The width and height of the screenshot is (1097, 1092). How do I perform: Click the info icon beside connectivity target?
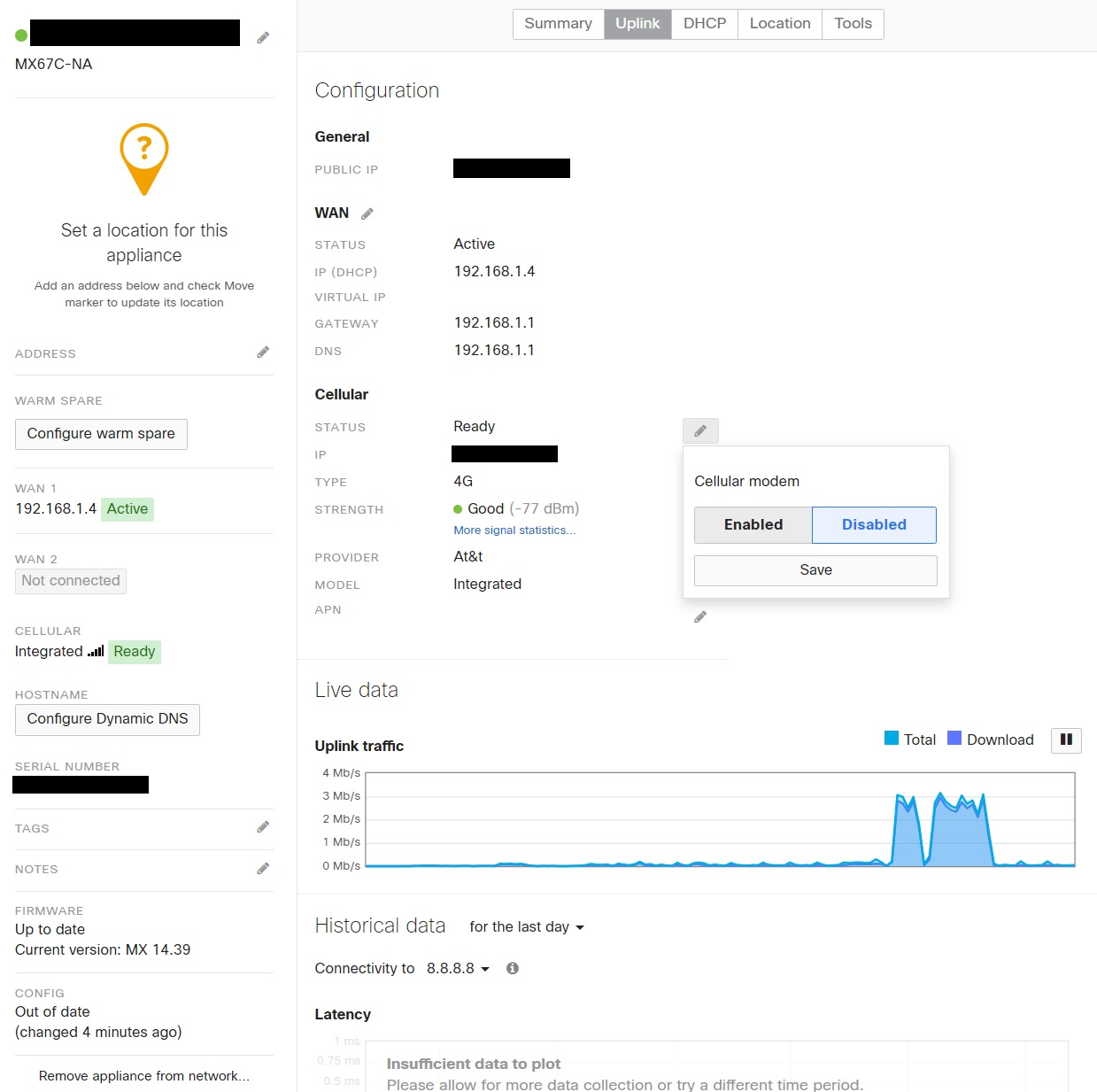coord(512,968)
